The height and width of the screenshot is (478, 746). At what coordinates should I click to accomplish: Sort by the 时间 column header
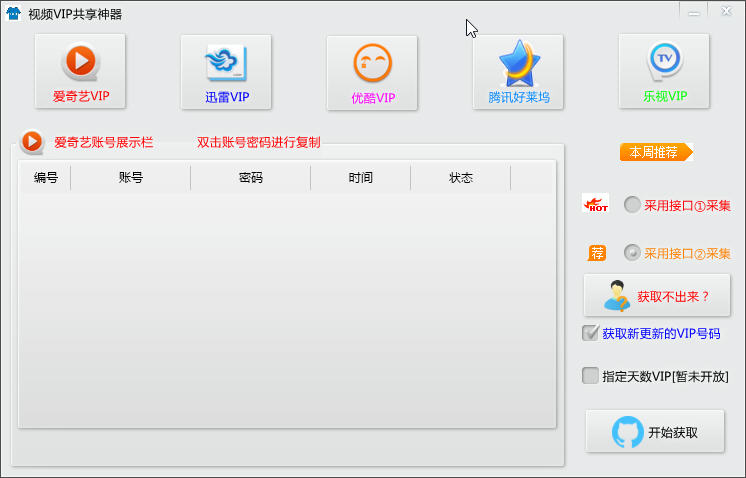click(x=360, y=178)
